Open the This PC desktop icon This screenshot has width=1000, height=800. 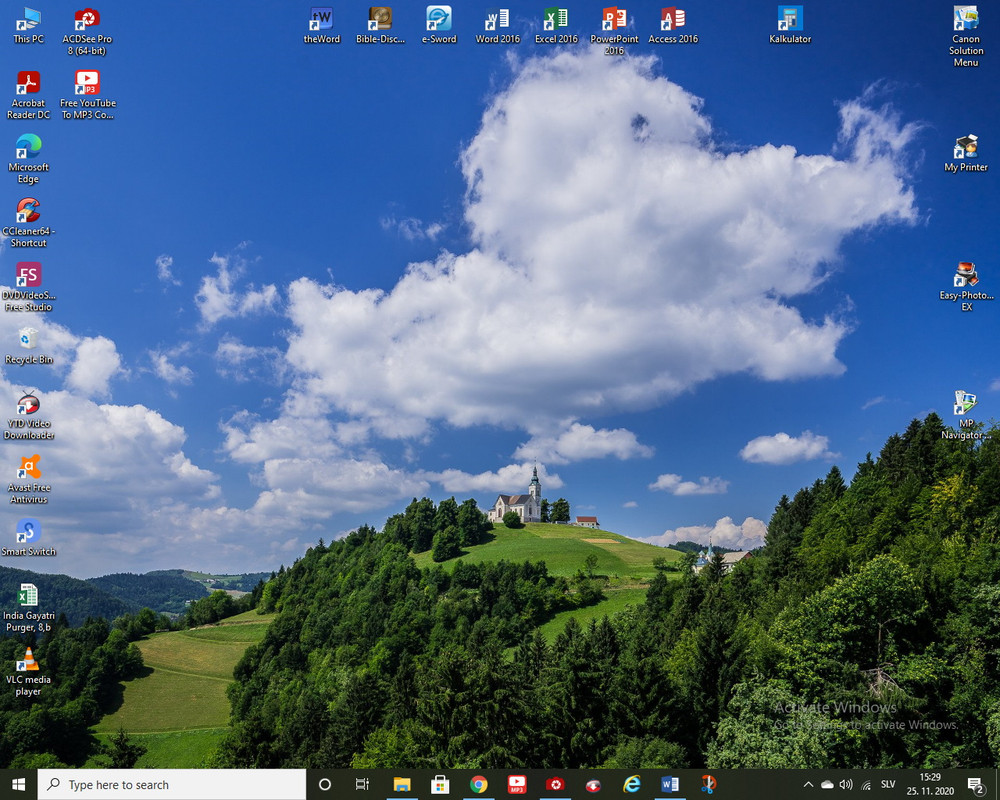(28, 26)
